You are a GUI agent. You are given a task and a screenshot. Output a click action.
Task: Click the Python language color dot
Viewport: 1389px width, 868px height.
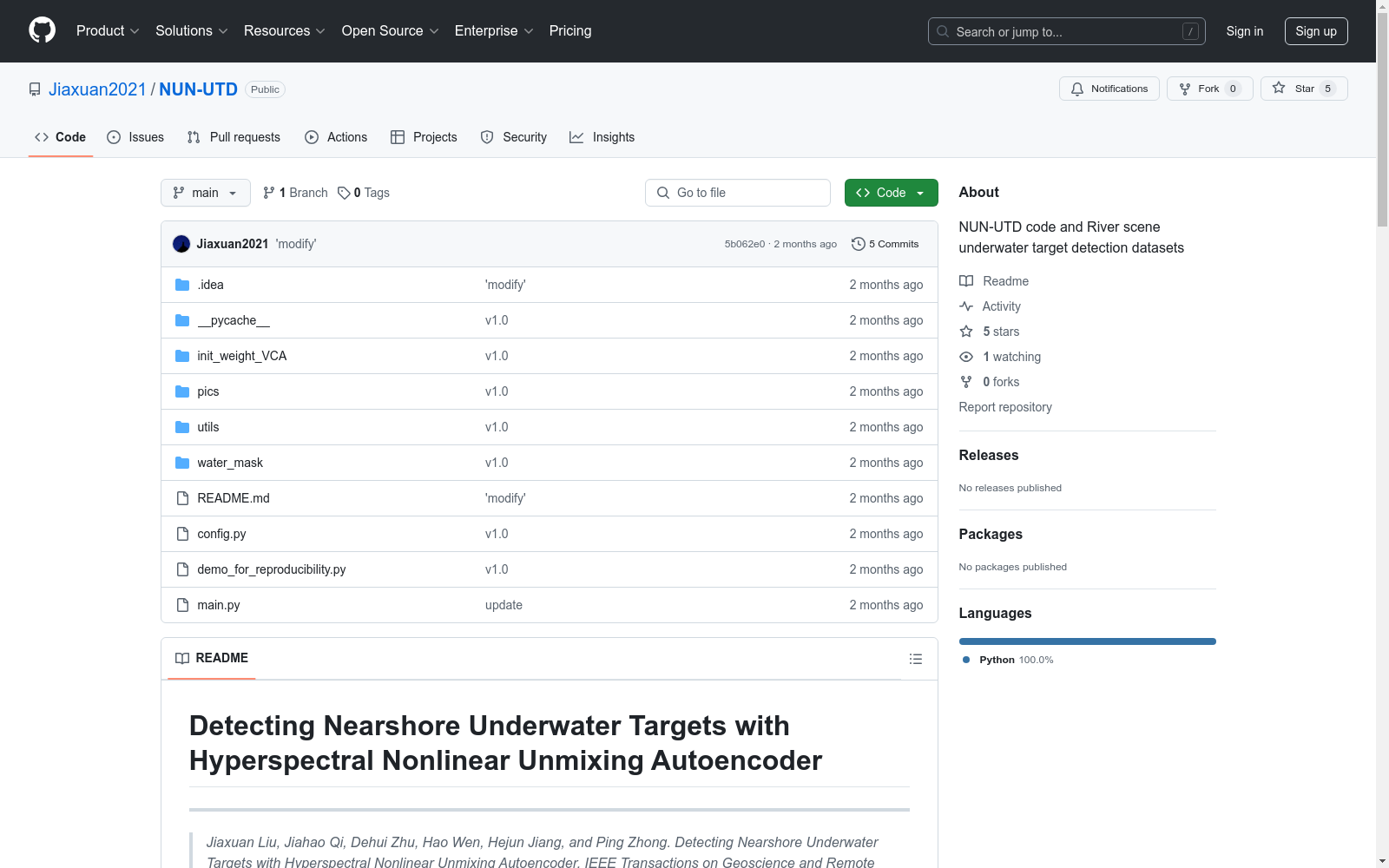click(x=966, y=660)
